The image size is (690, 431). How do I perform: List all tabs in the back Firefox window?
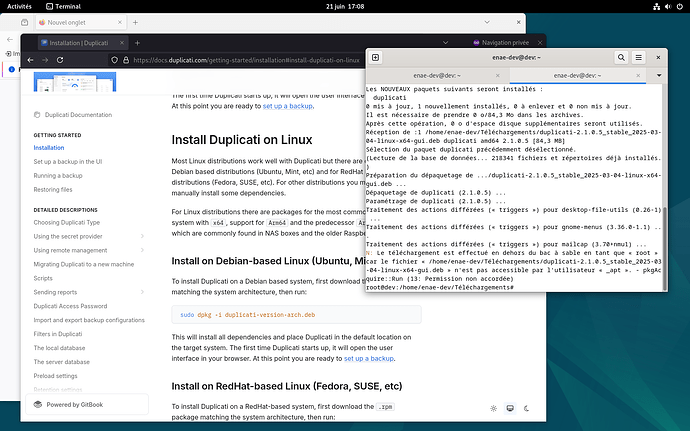[487, 22]
